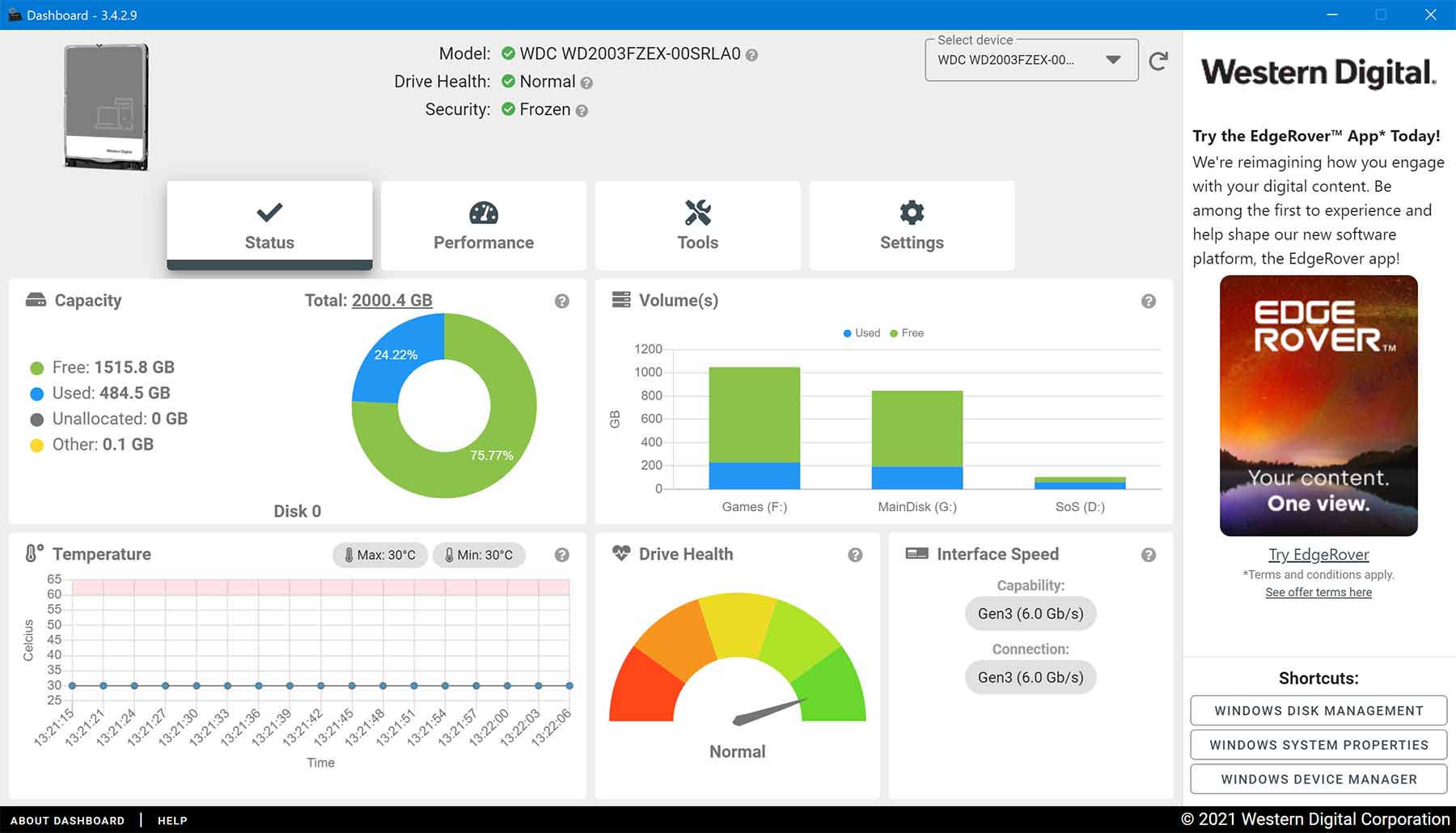Click the Normal label under health gauge
1456x833 pixels.
(x=737, y=751)
